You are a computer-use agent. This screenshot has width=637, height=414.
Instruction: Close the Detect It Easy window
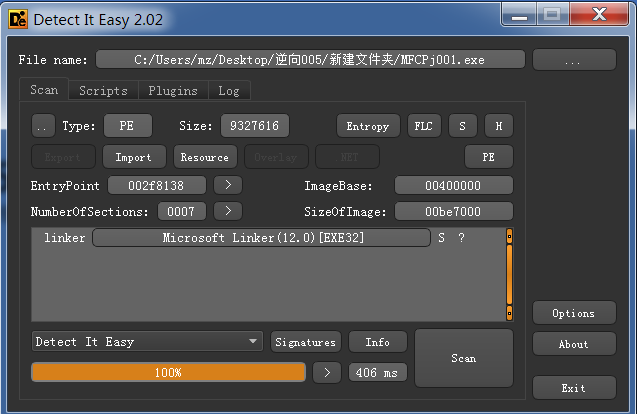tap(599, 15)
